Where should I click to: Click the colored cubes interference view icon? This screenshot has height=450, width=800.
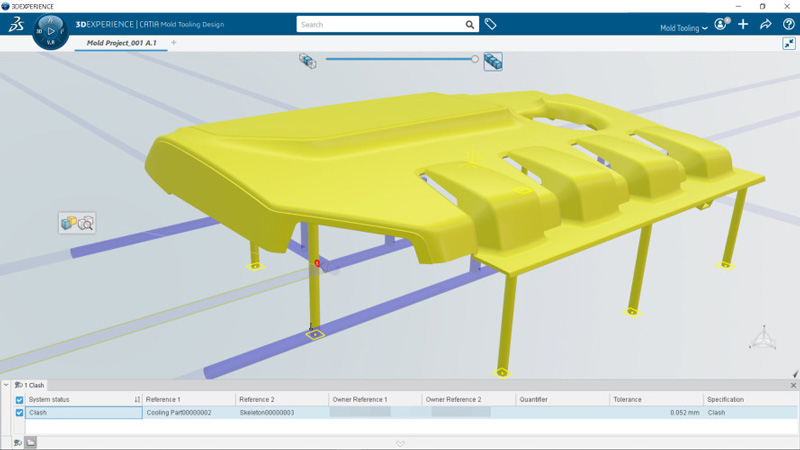tap(68, 222)
